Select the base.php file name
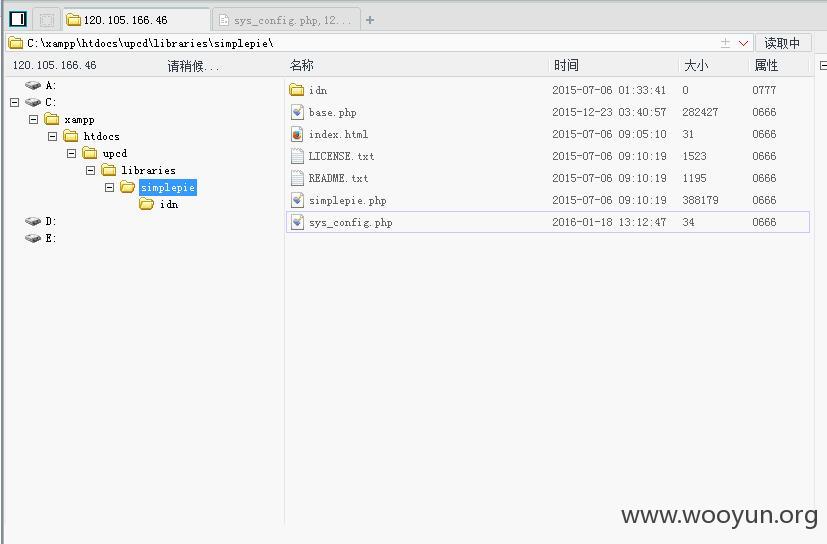This screenshot has height=544, width=827. click(x=333, y=112)
